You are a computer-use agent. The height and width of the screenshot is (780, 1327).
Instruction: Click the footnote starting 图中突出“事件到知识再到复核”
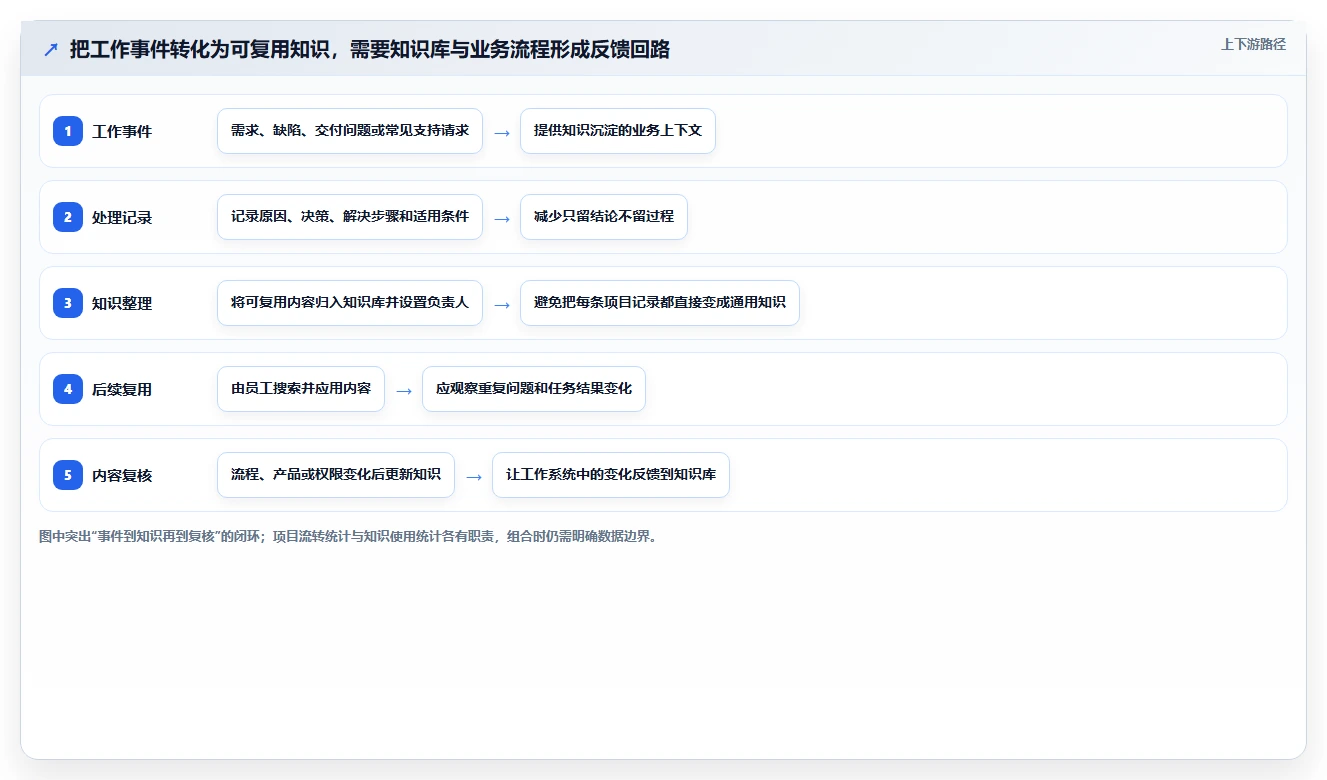[348, 536]
